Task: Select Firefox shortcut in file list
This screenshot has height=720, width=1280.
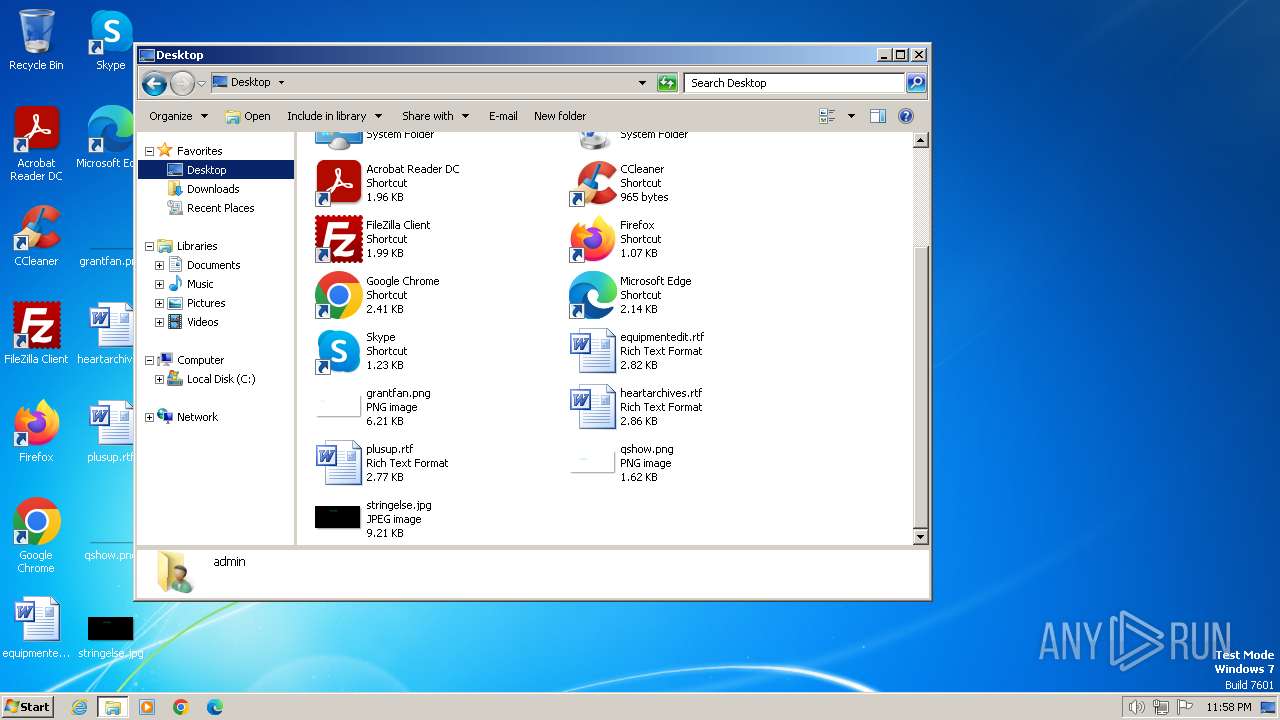Action: (x=615, y=239)
